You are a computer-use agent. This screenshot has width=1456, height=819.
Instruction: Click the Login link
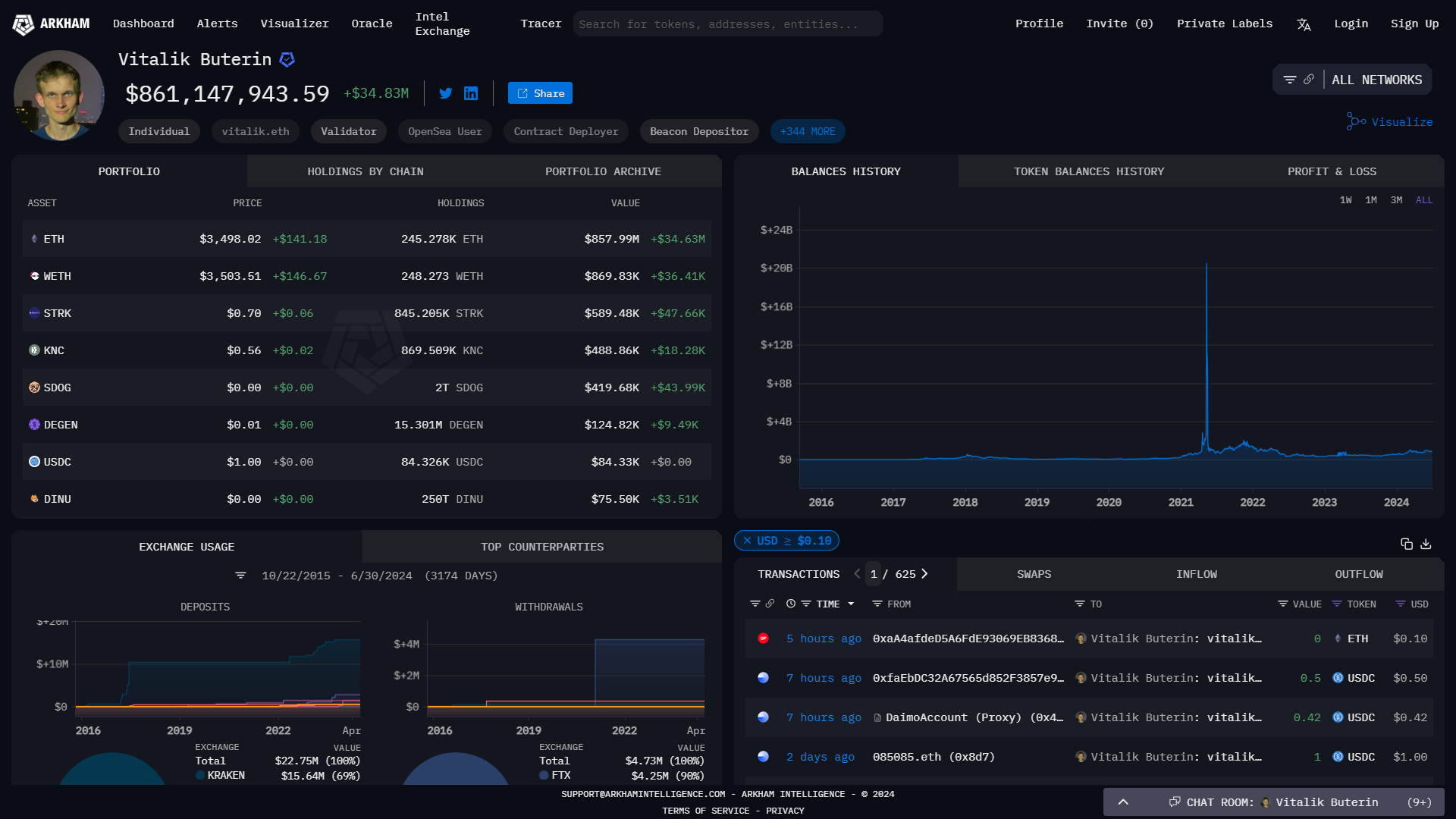tap(1351, 24)
